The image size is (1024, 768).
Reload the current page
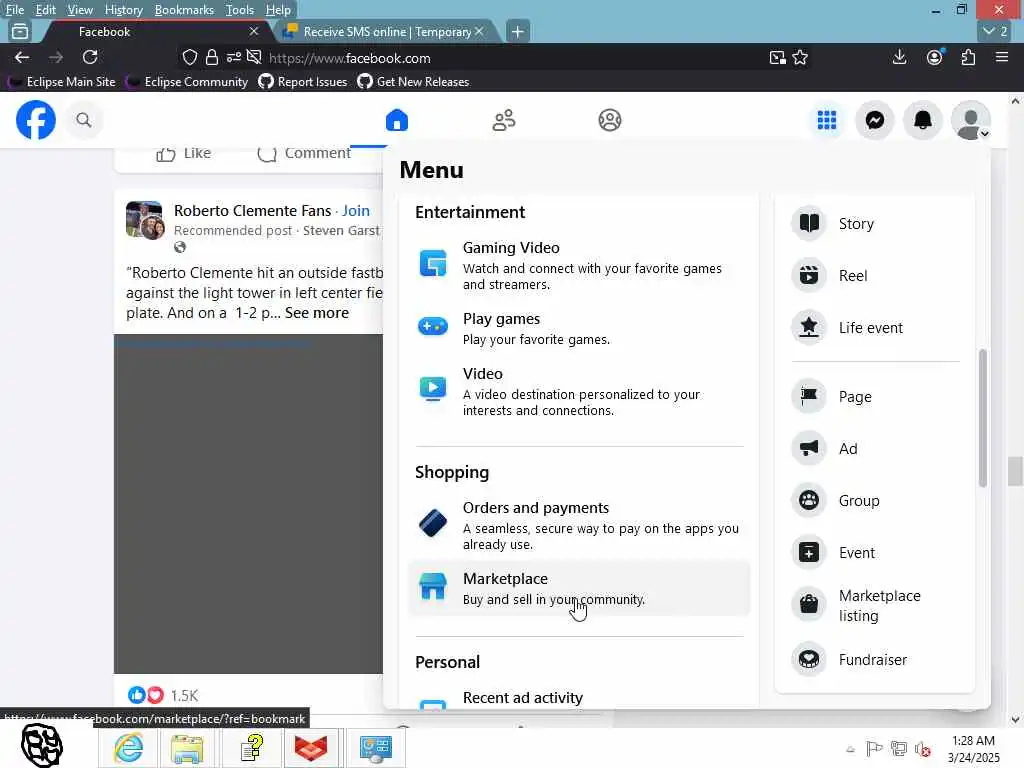point(90,57)
